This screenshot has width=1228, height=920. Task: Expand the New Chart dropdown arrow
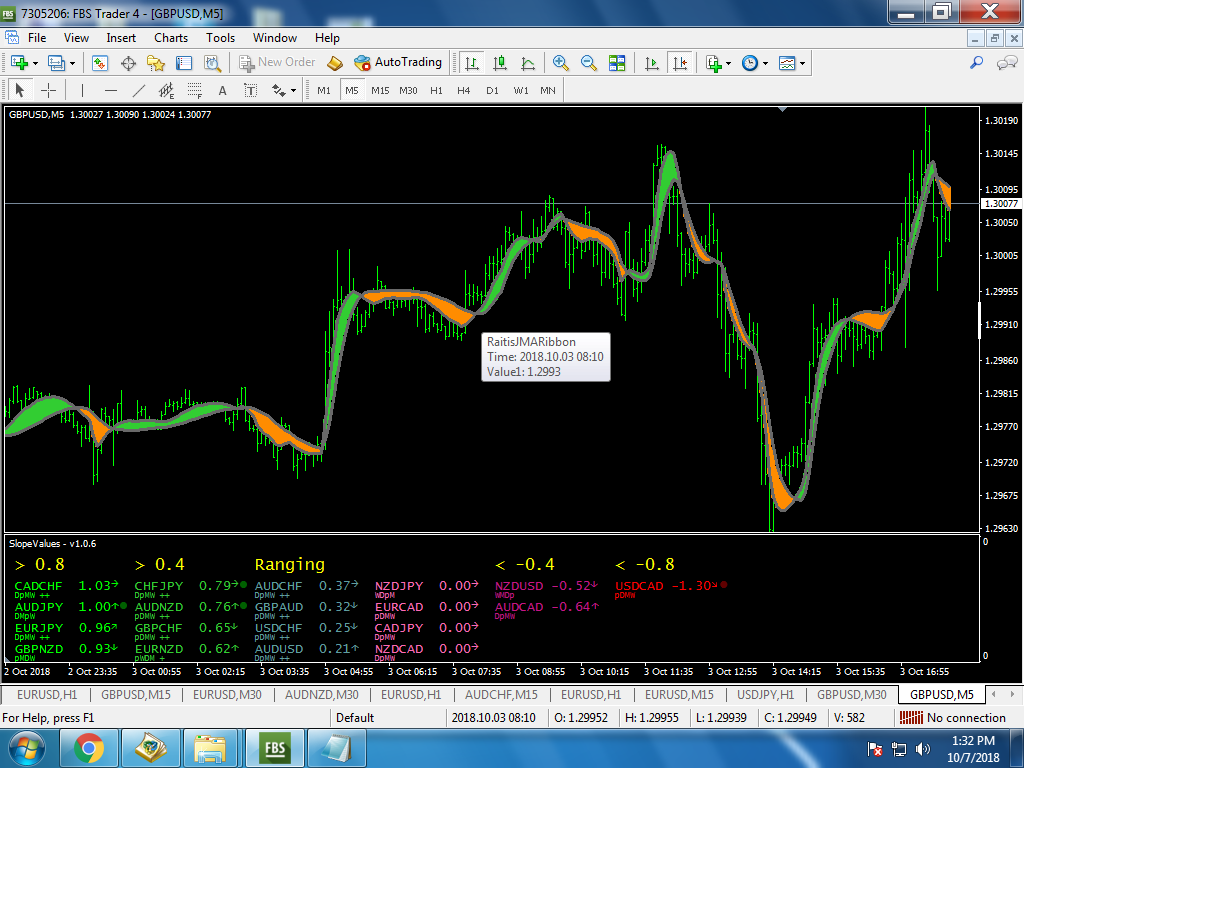[x=36, y=62]
